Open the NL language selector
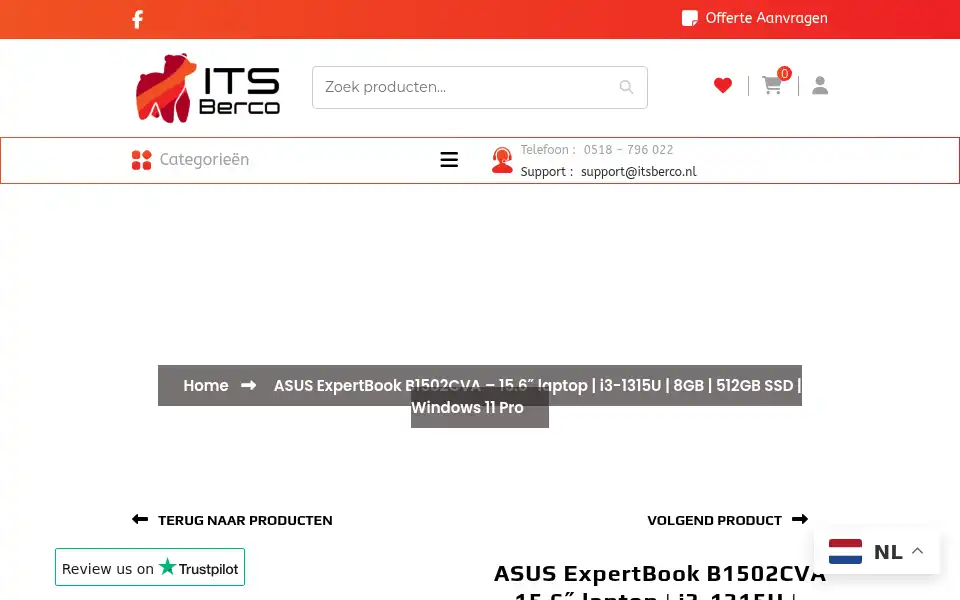Screen dimensions: 960x600 (877, 551)
